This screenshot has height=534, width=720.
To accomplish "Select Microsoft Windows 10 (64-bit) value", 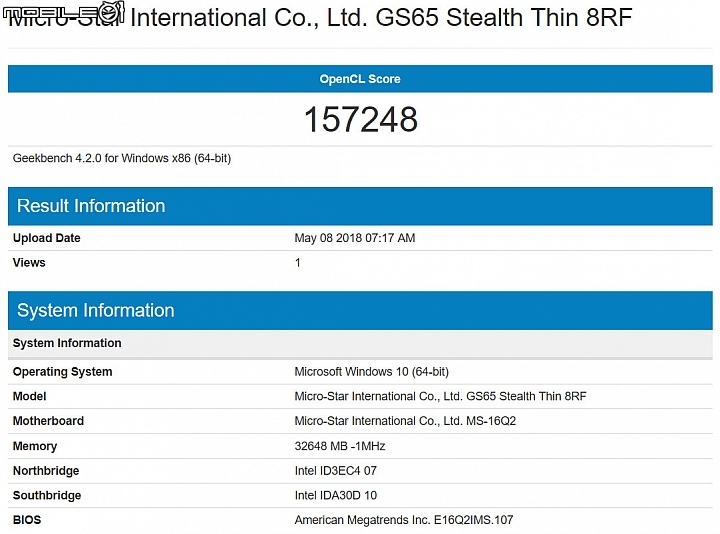I will (371, 372).
